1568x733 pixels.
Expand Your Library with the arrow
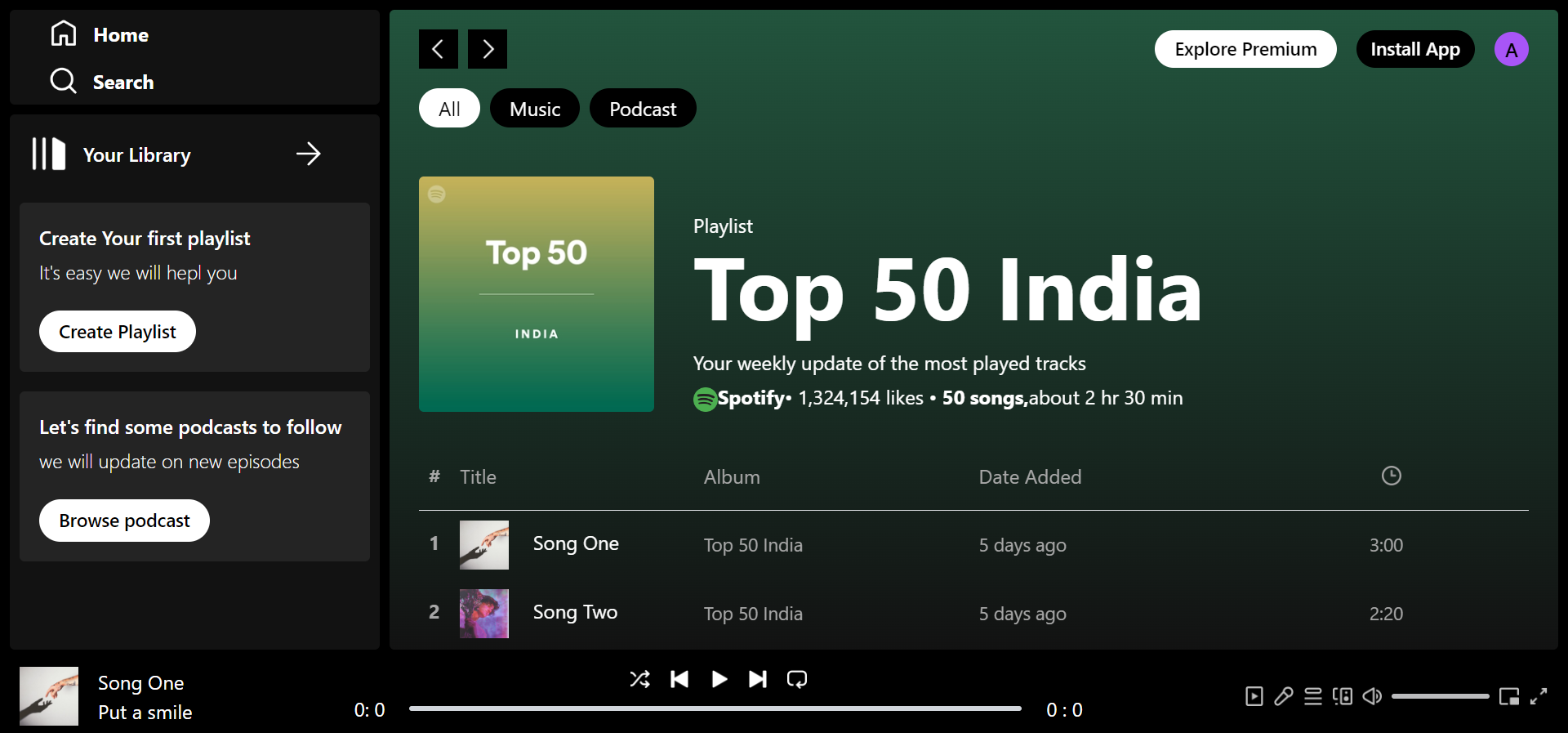pyautogui.click(x=309, y=154)
